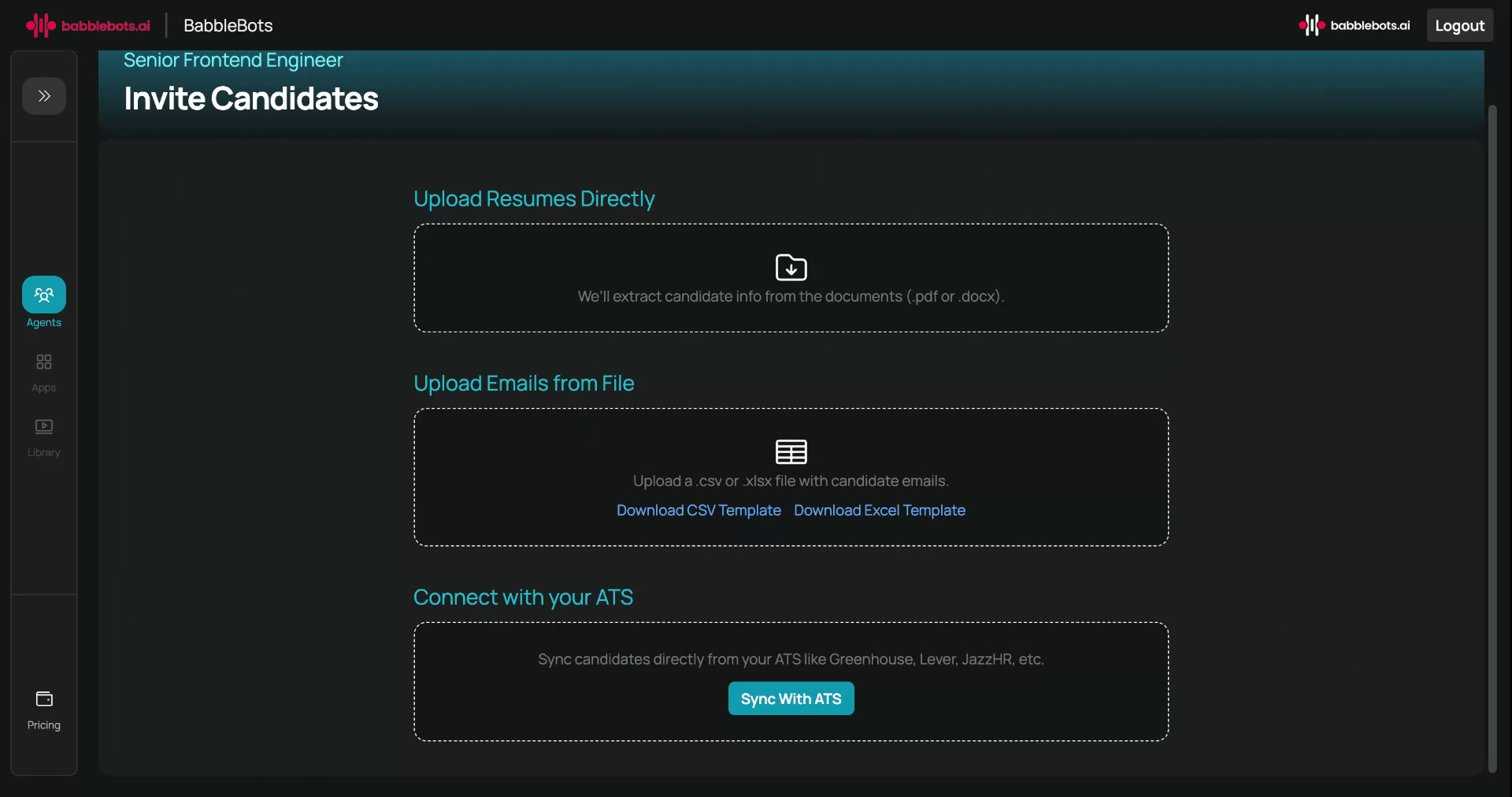
Task: Click the BabbleBots title in the top bar
Action: click(x=227, y=26)
